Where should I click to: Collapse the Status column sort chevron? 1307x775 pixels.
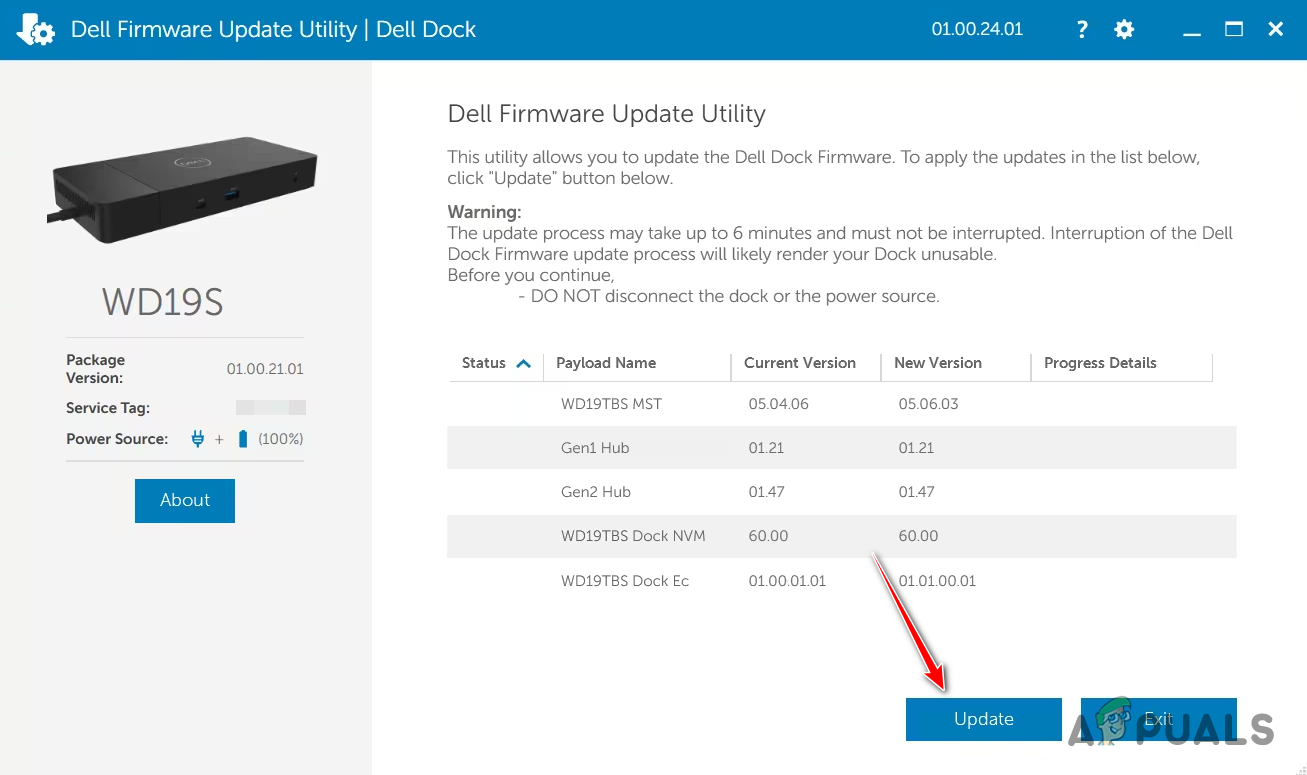[x=524, y=363]
